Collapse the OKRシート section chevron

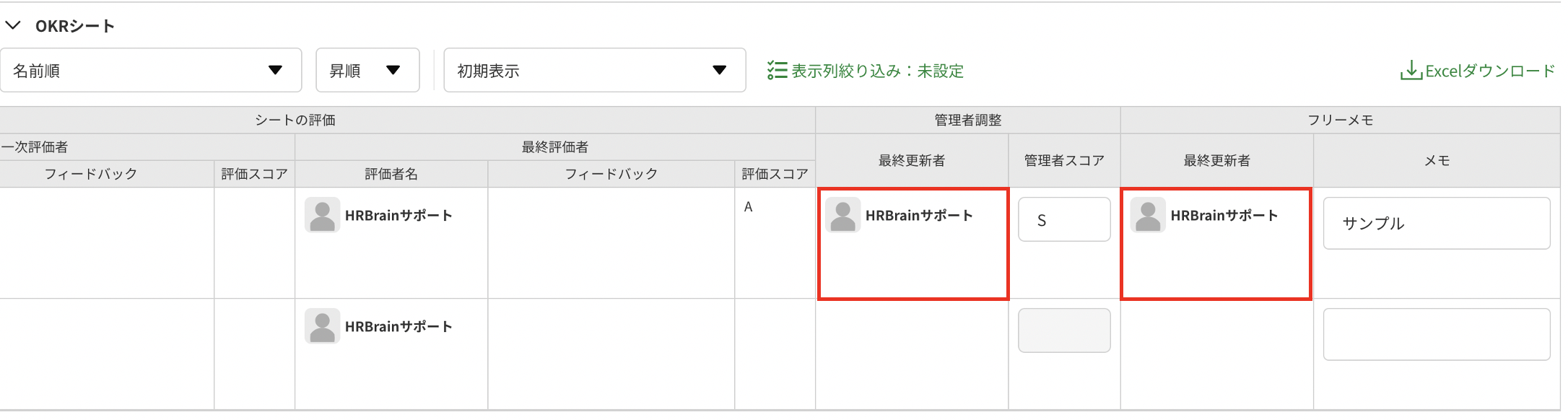pos(13,26)
